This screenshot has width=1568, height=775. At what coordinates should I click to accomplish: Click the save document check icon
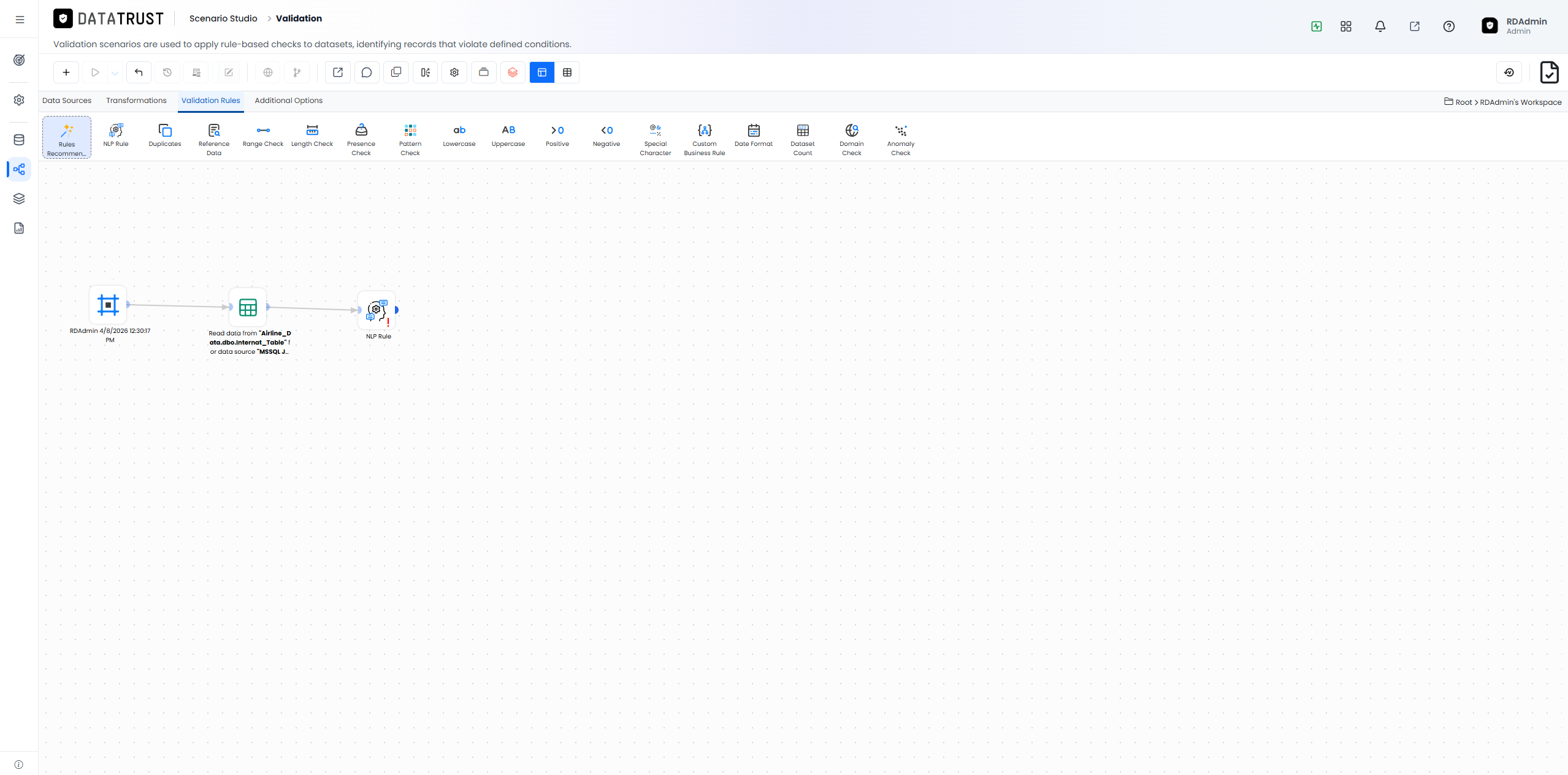[1550, 72]
